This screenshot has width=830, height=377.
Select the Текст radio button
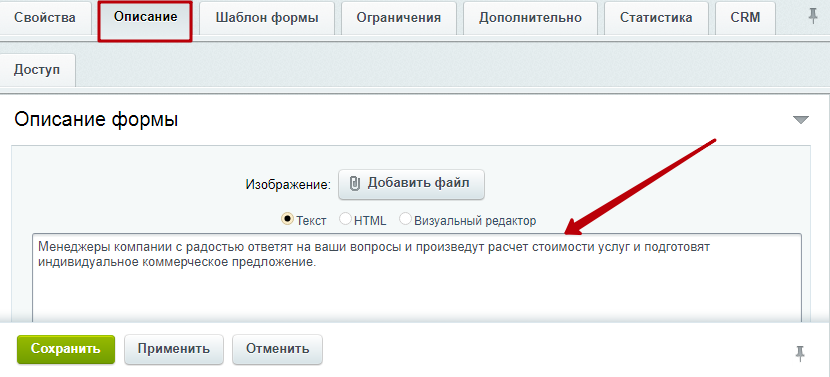click(287, 219)
